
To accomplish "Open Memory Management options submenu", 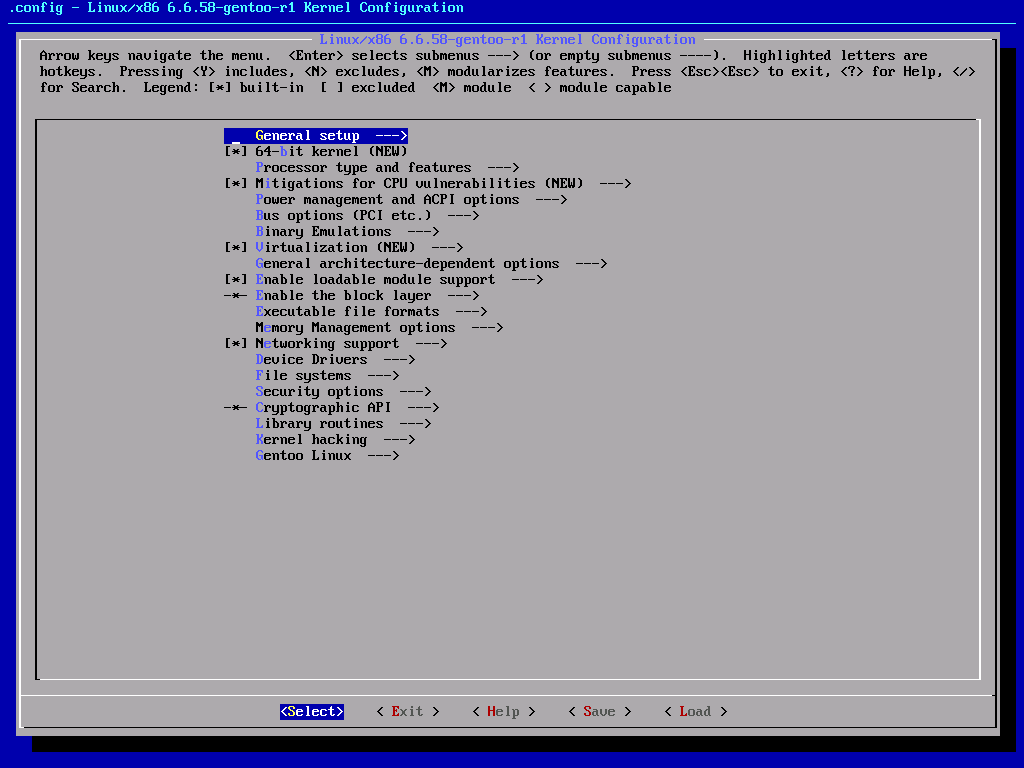I will [x=379, y=328].
